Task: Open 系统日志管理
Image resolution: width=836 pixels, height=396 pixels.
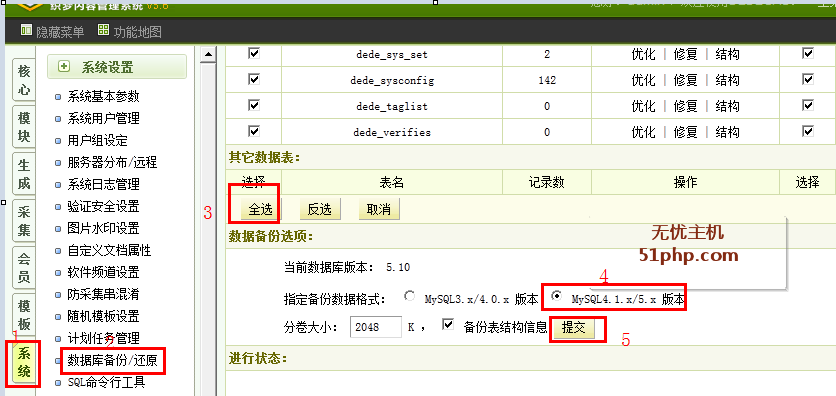Action: pos(103,184)
